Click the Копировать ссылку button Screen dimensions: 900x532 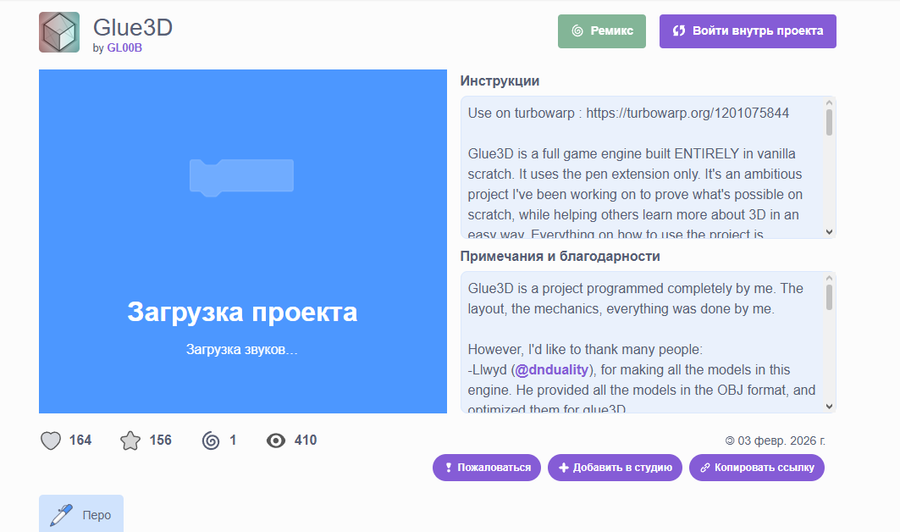757,468
